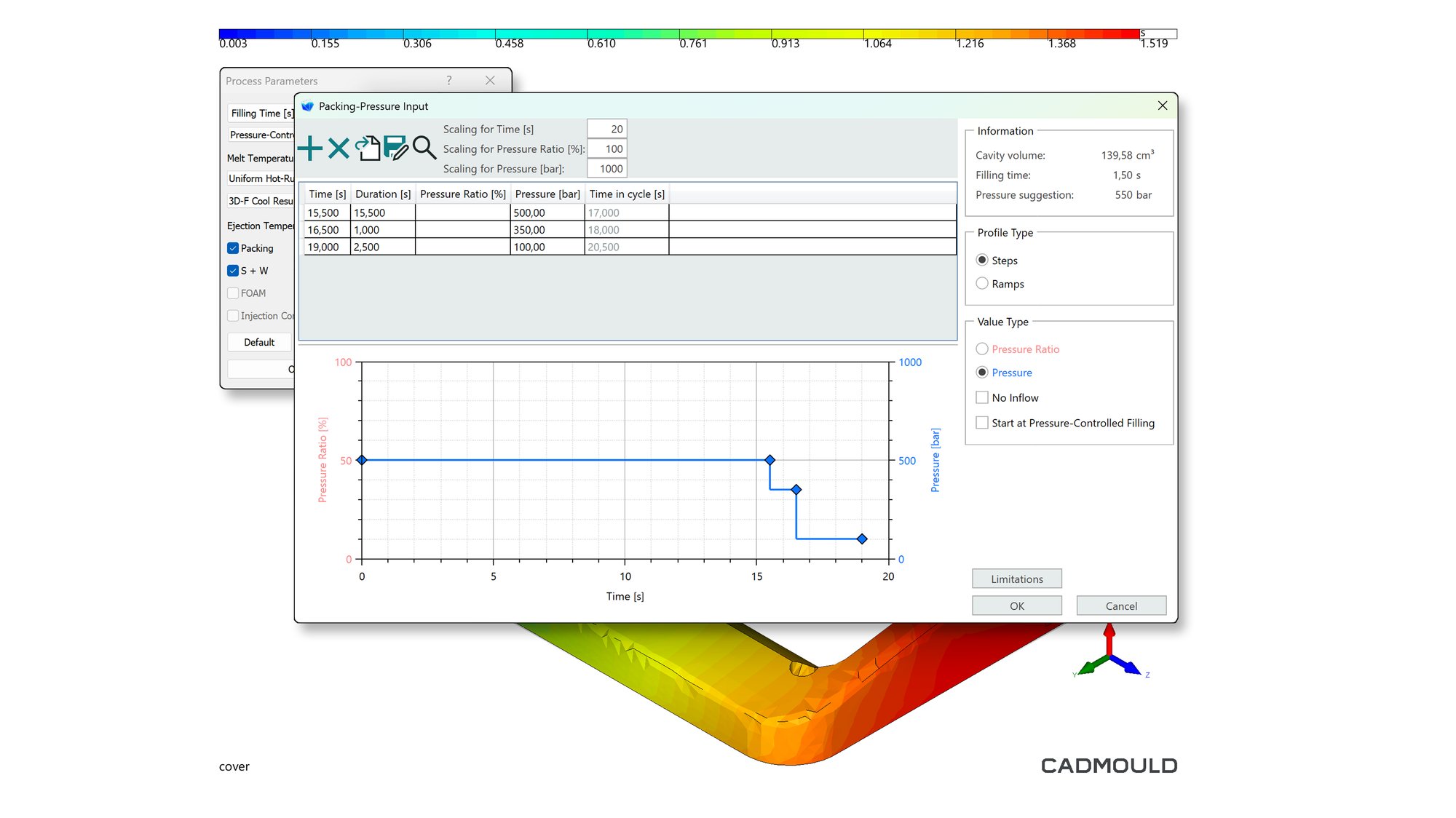
Task: Enable the FOAM checkbox
Action: click(233, 293)
